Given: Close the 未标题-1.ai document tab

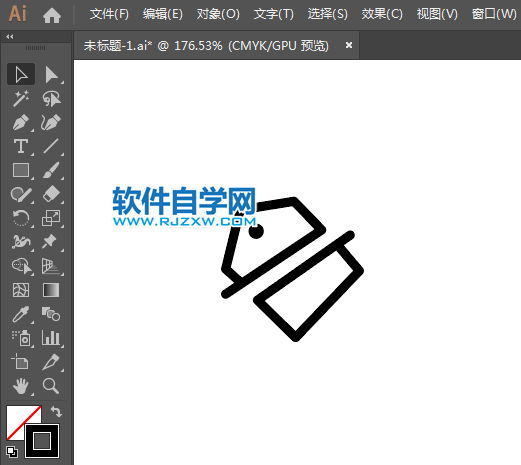Looking at the screenshot, I should (349, 45).
